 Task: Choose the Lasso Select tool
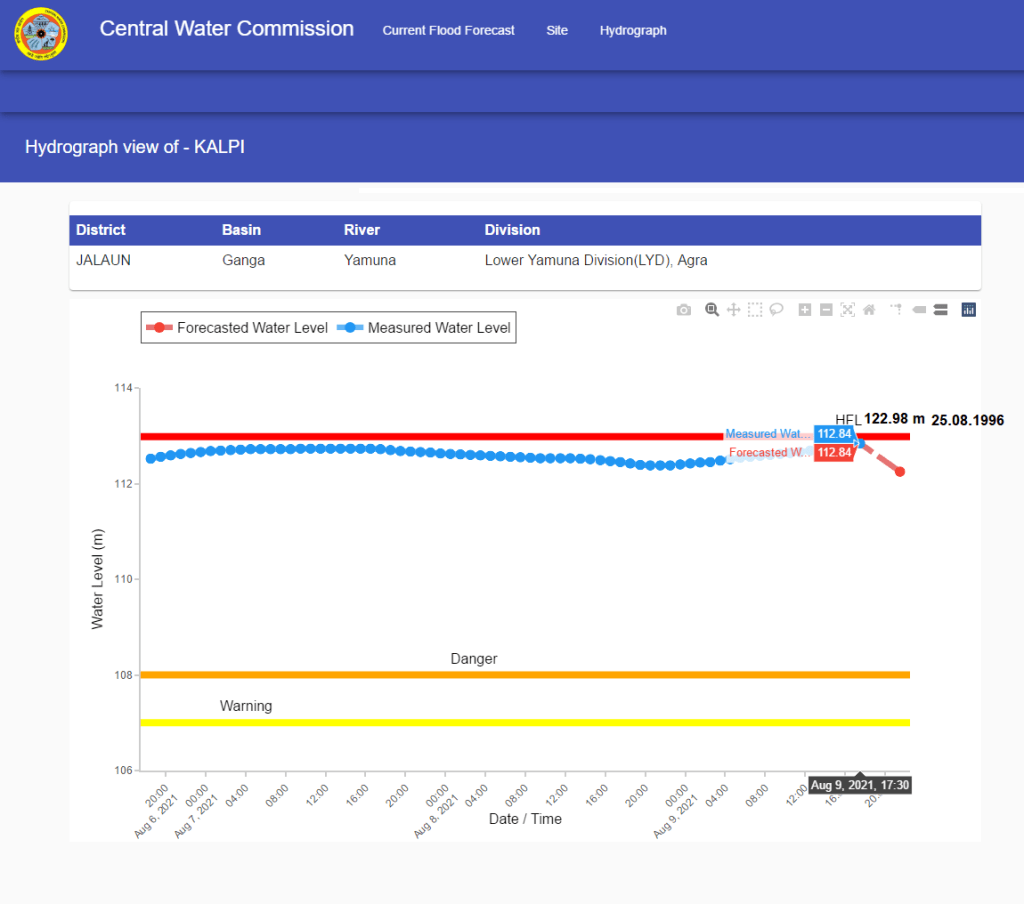[x=776, y=310]
